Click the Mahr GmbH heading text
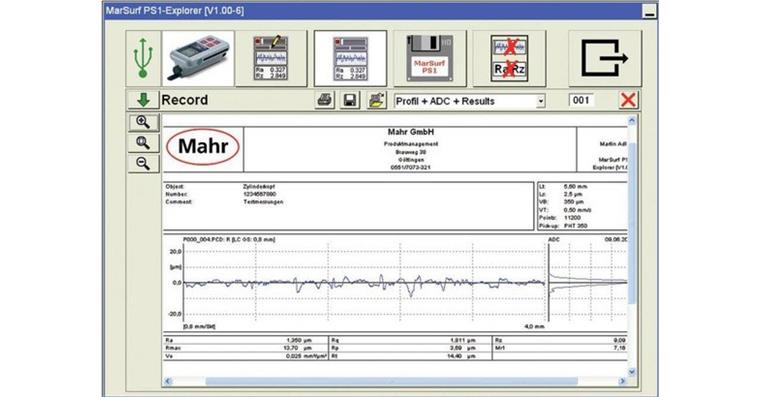The width and height of the screenshot is (760, 397). [411, 132]
